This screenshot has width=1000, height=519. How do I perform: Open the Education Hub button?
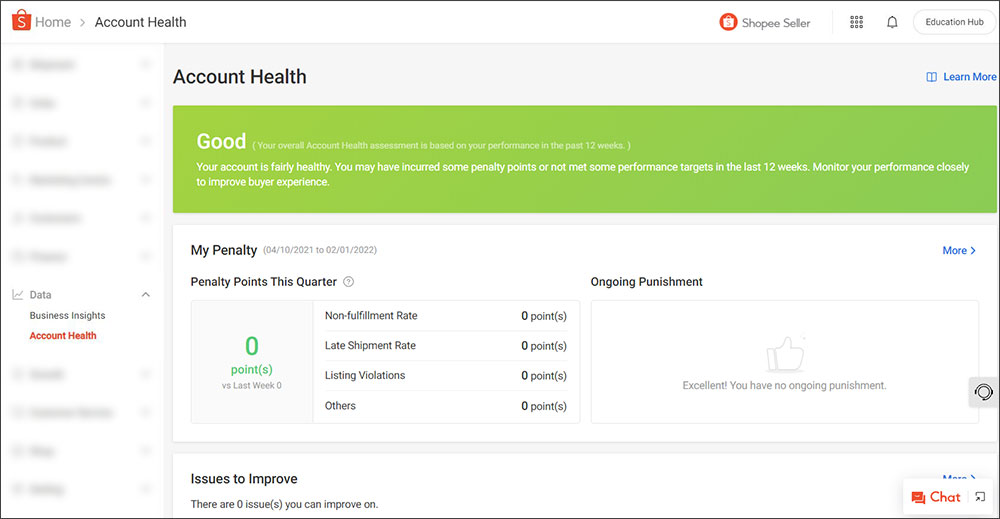coord(954,22)
